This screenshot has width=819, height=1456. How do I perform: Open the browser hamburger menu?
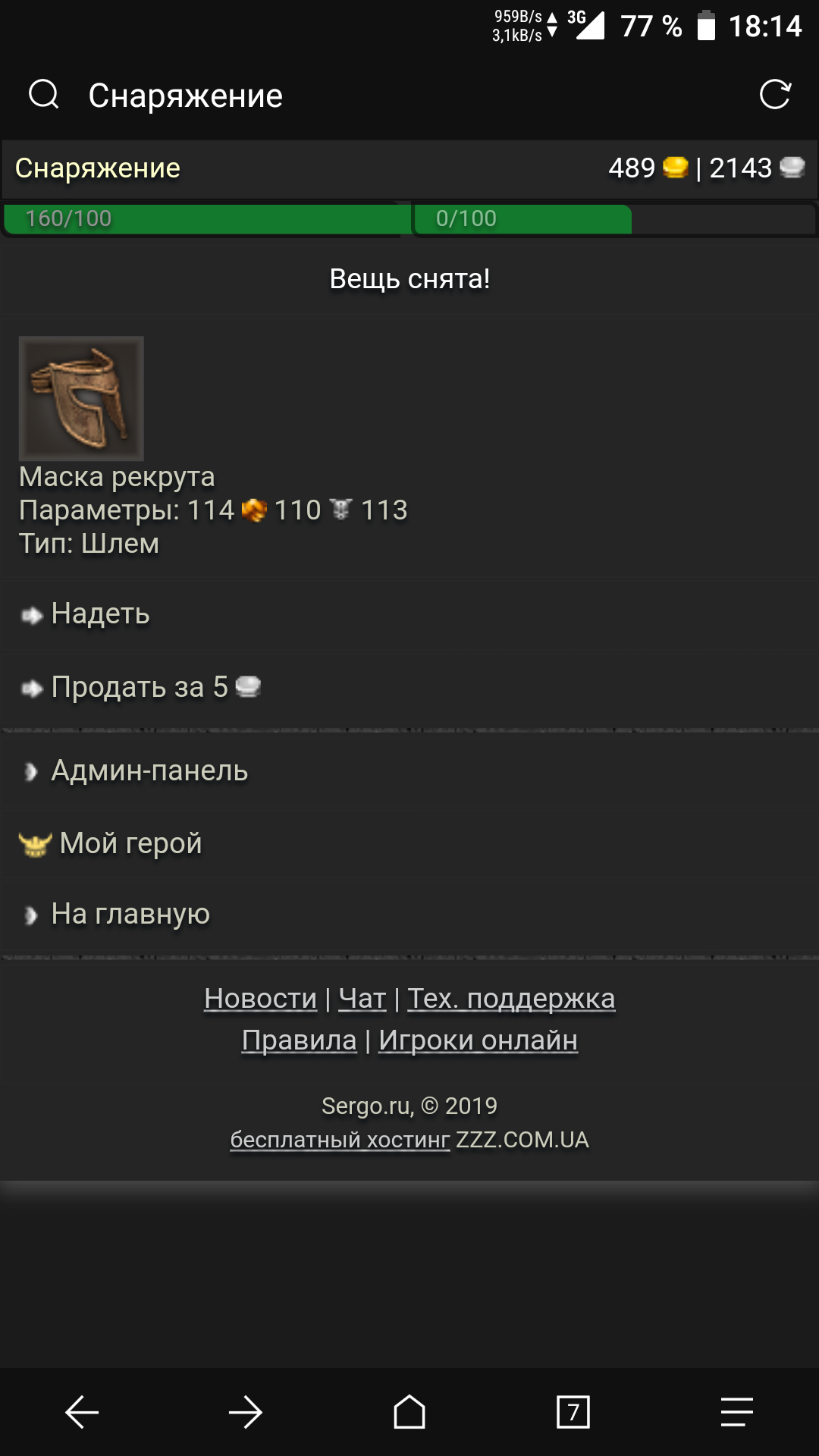[737, 1412]
